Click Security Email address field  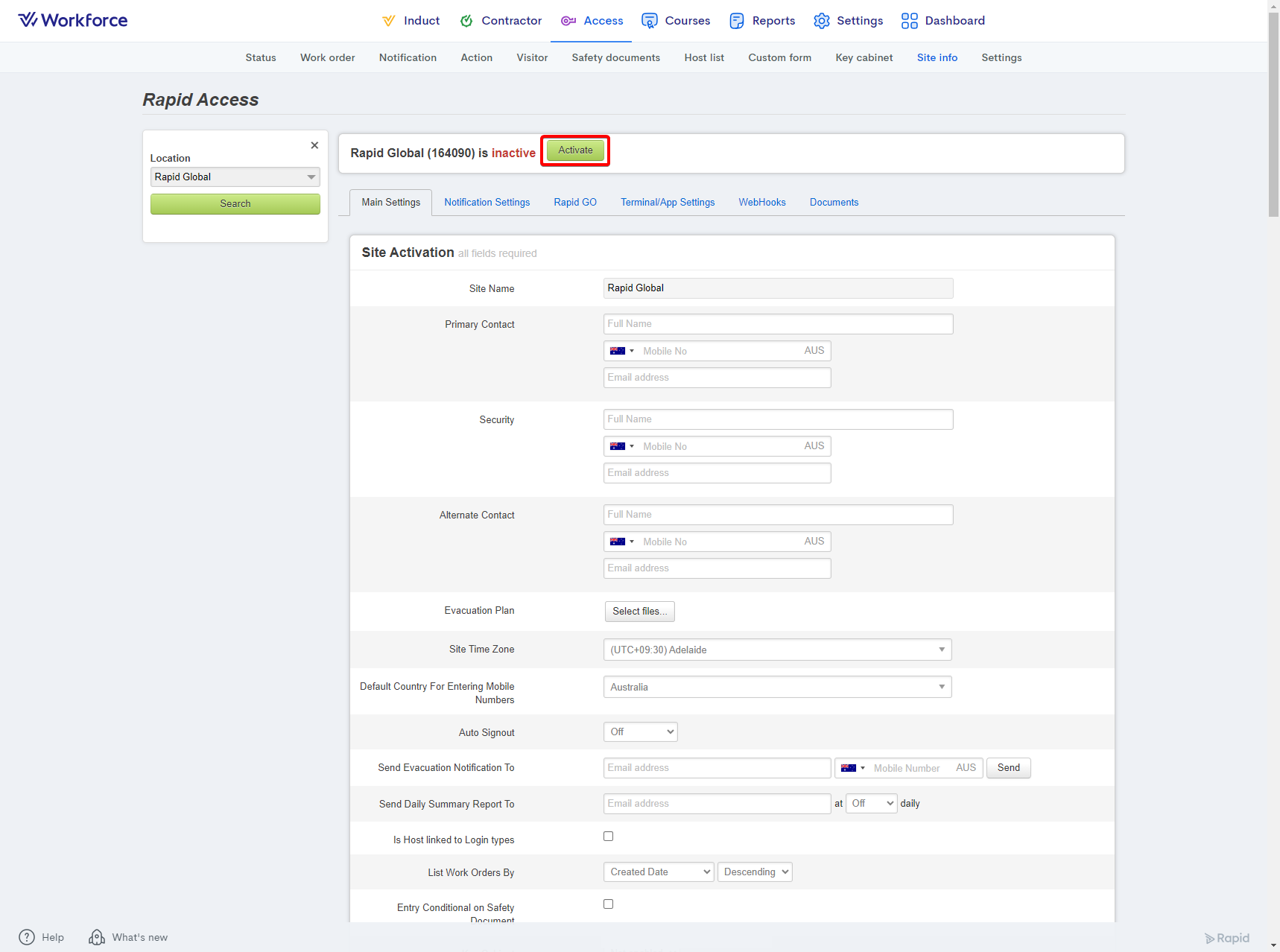point(717,473)
